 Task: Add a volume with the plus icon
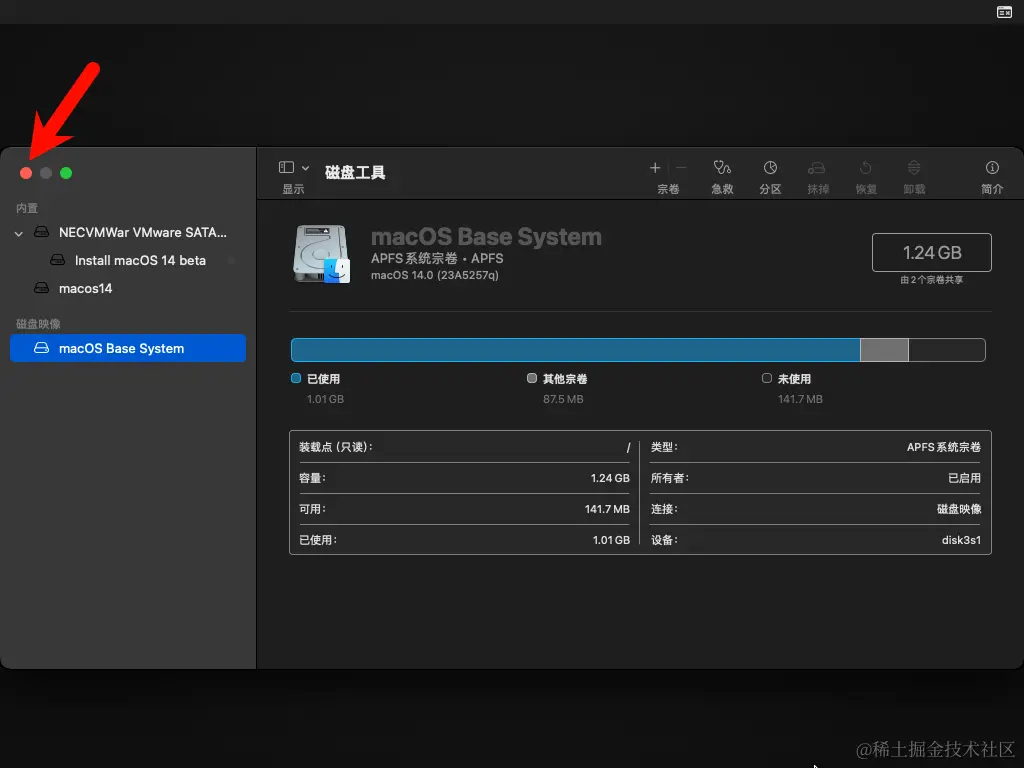[655, 168]
